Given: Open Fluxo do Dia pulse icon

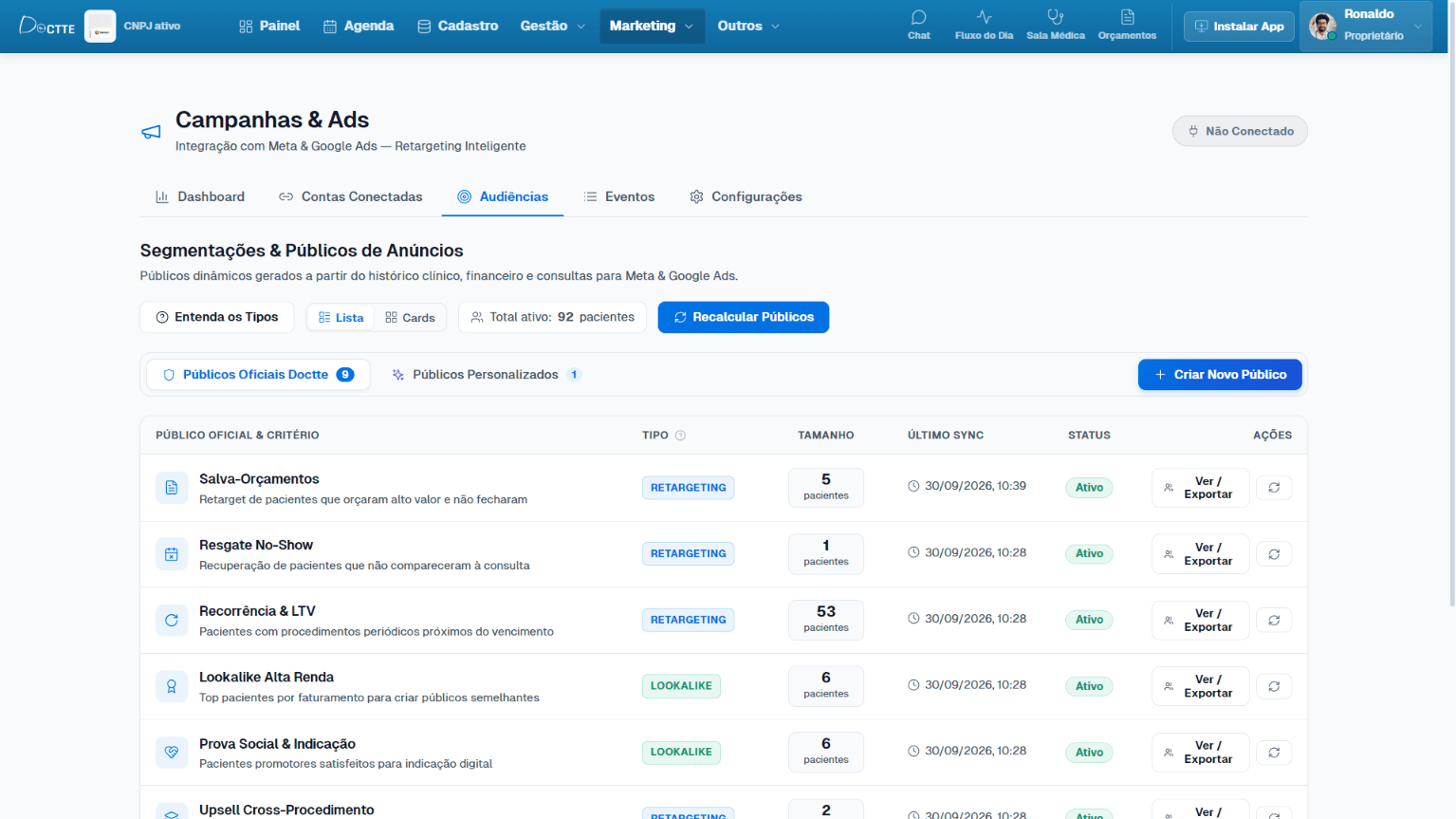Looking at the screenshot, I should point(984,26).
